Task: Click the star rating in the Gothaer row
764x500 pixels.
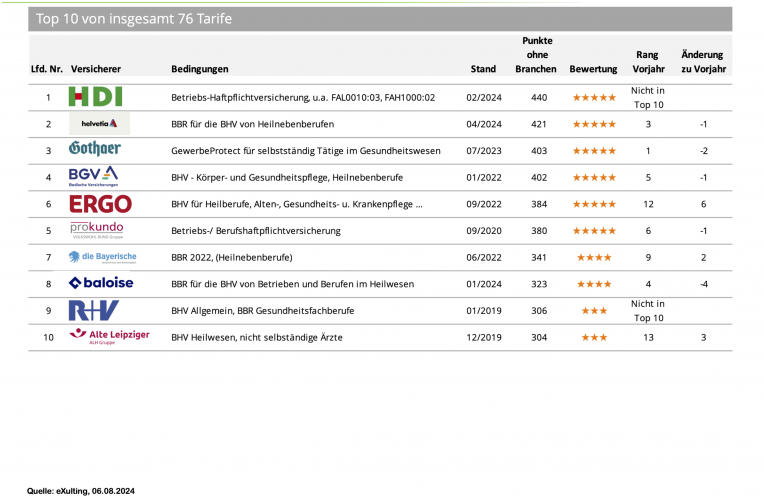Action: (594, 151)
